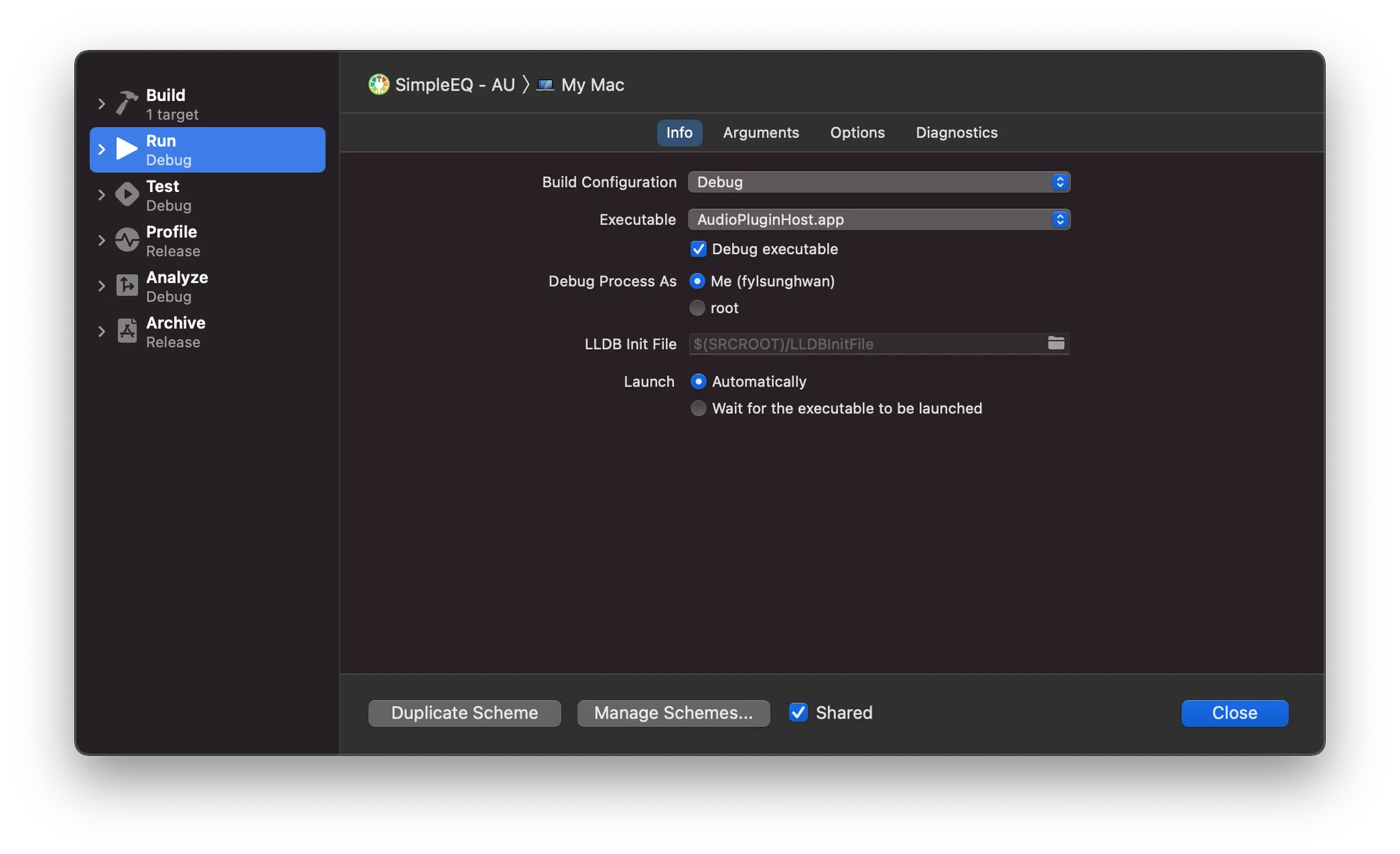The image size is (1400, 854).
Task: Click the Manage Schemes... button
Action: 673,713
